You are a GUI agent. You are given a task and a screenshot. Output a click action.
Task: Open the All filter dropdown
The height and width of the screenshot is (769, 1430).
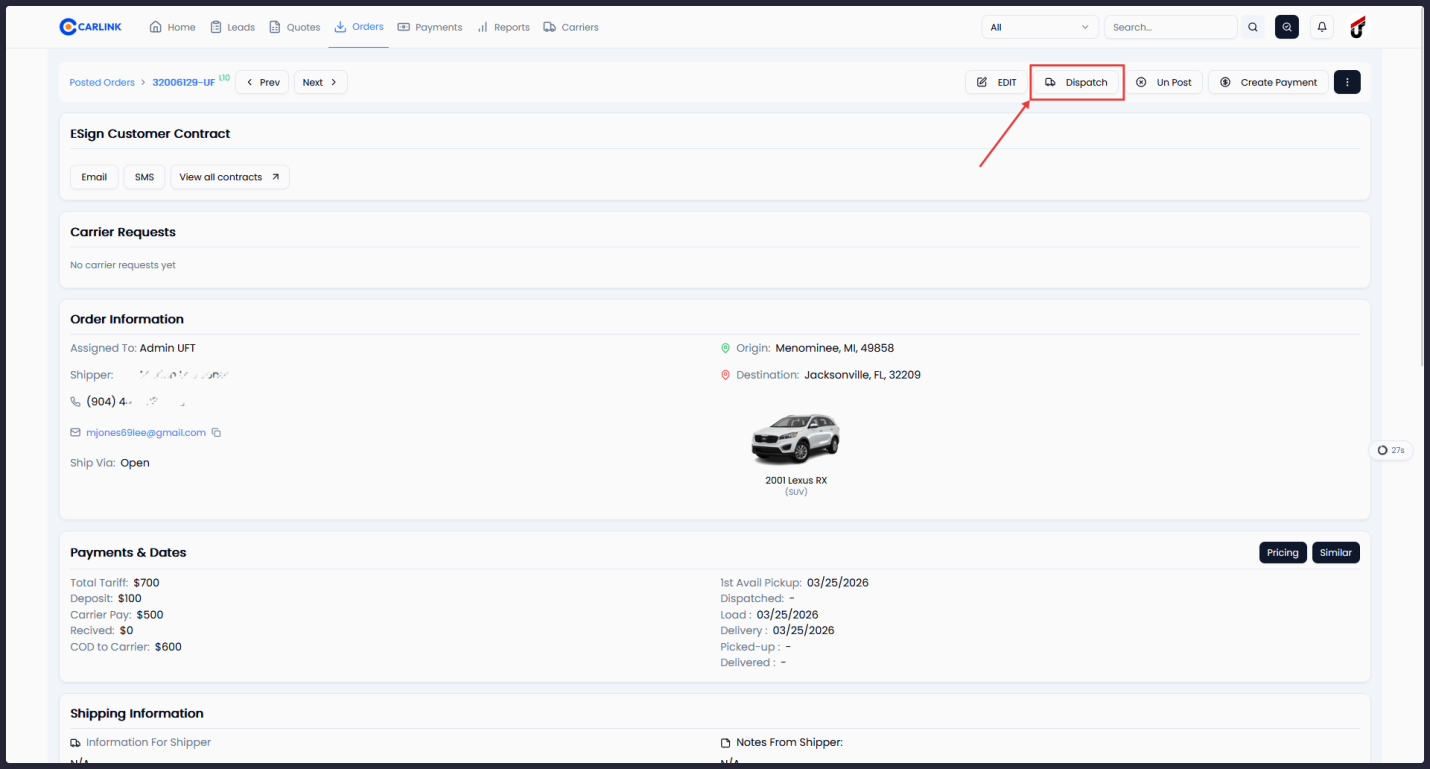coord(1040,26)
